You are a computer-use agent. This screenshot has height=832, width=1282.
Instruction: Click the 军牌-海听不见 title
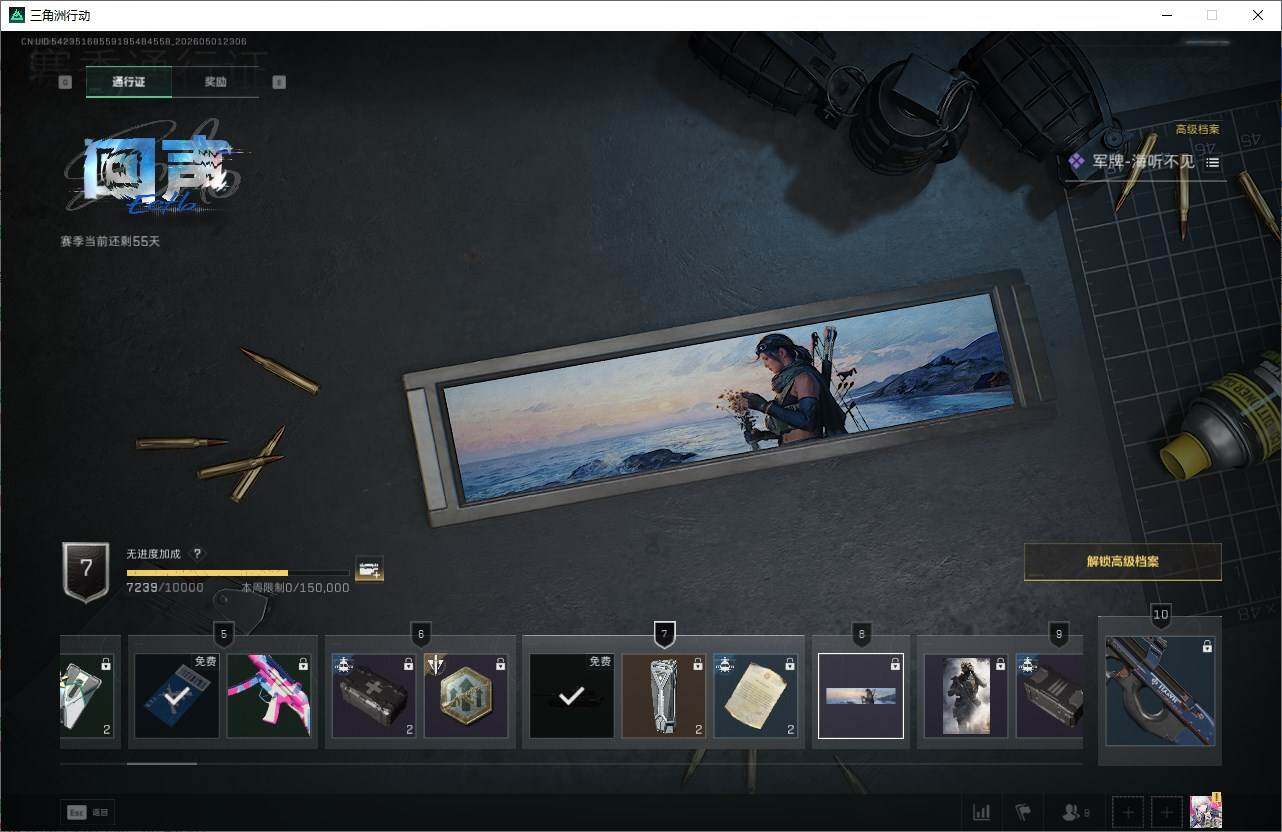1144,162
